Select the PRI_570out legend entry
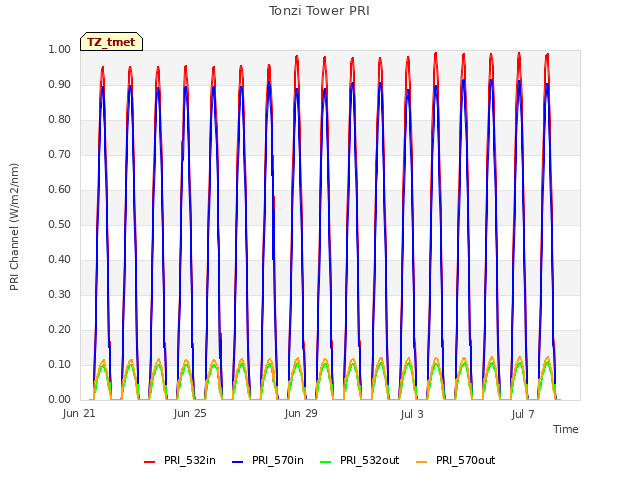This screenshot has width=640, height=480. 456,461
